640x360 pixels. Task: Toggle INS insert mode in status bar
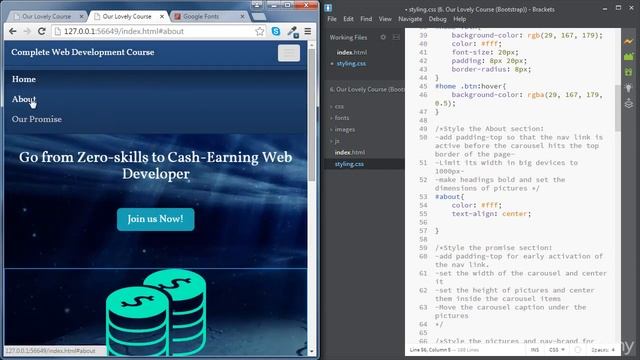pos(534,350)
